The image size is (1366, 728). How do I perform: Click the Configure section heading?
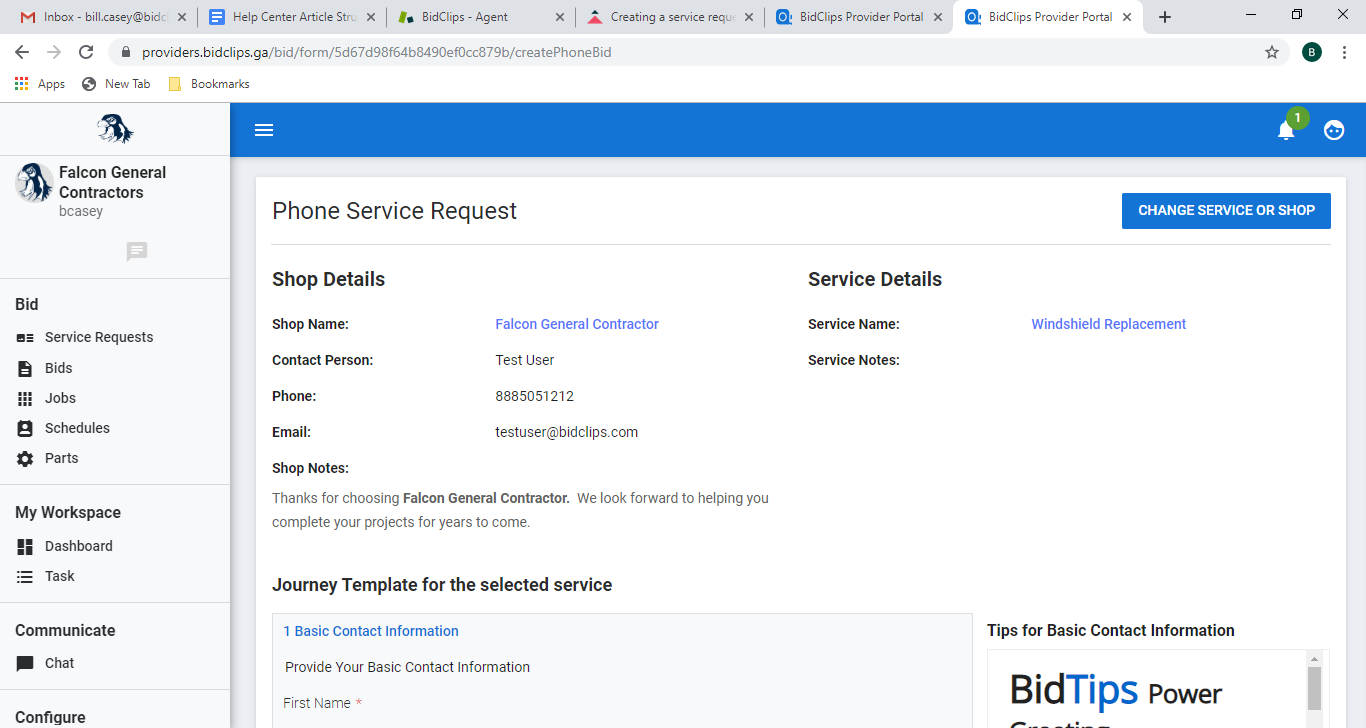tap(50, 717)
